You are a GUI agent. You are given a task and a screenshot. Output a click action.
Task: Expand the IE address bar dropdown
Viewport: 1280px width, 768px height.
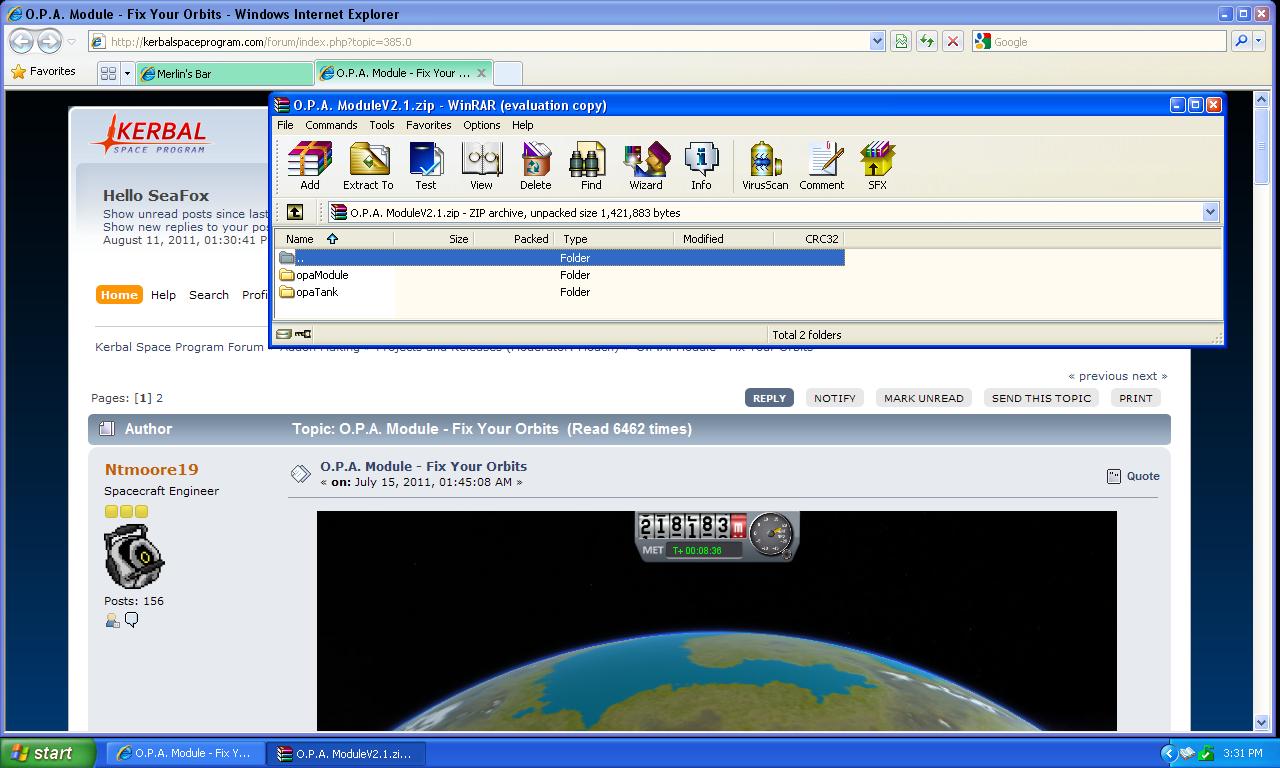click(x=877, y=41)
